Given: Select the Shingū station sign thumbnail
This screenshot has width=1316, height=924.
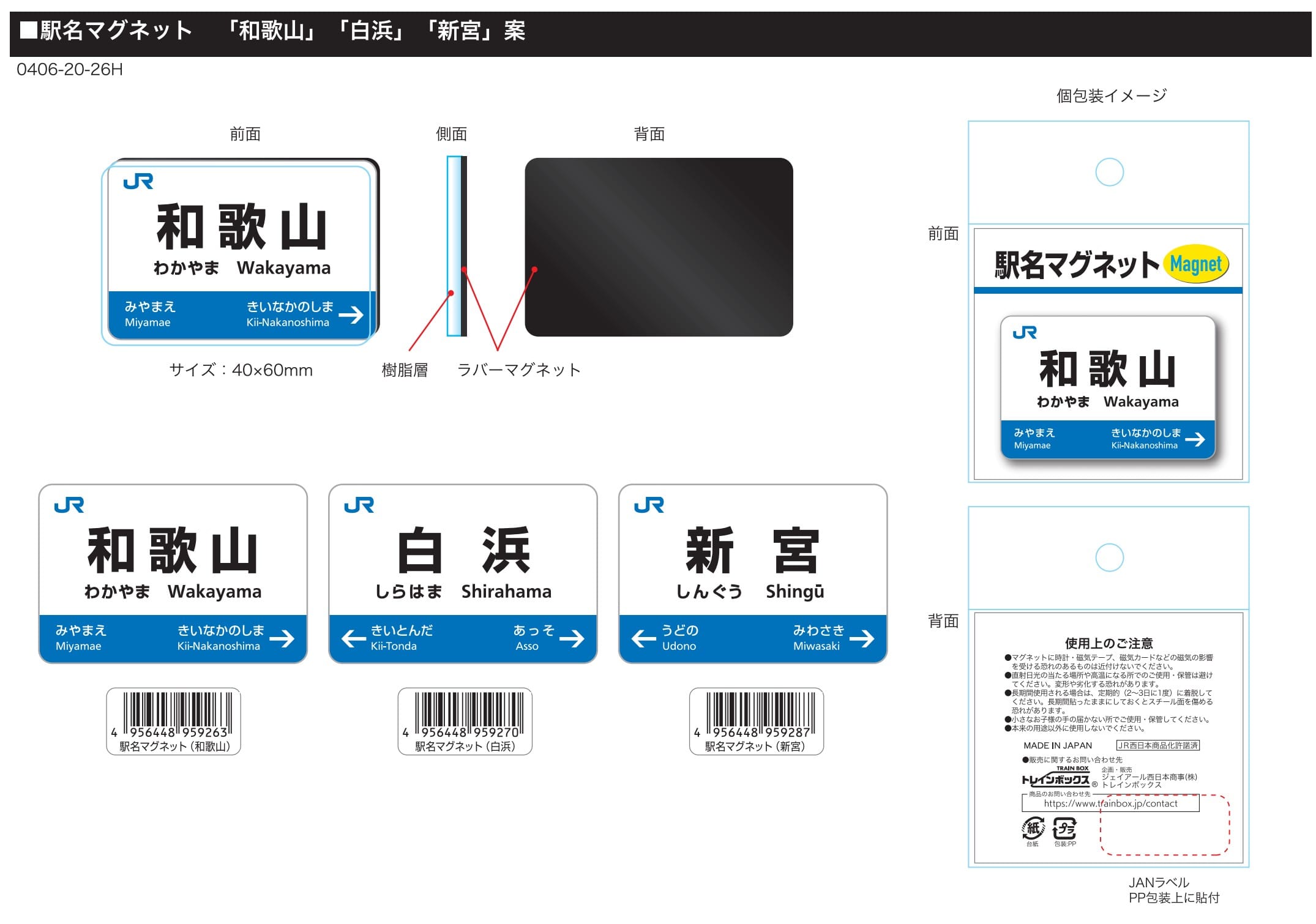Looking at the screenshot, I should pyautogui.click(x=753, y=574).
